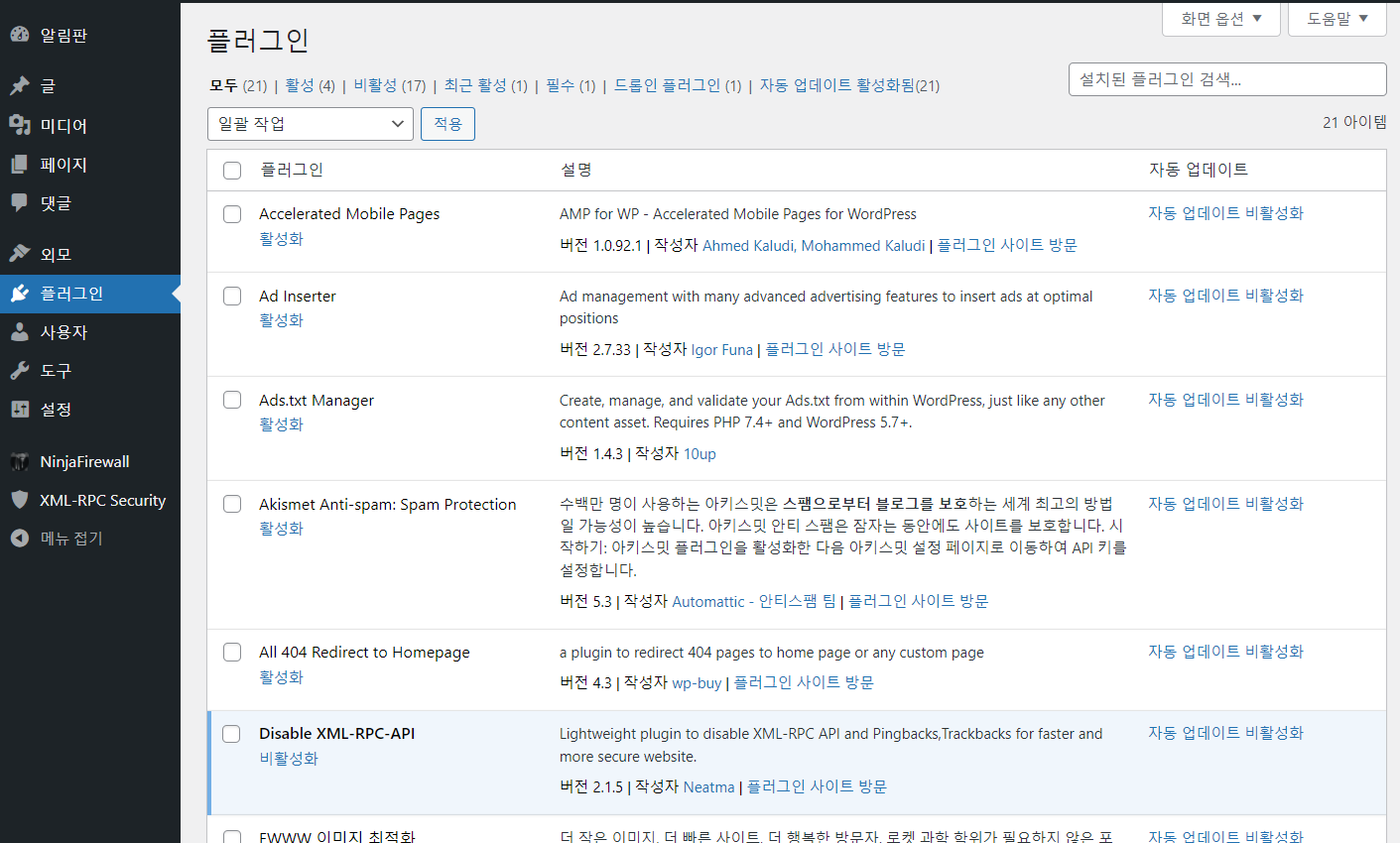Select the Disable XML-RPC-API checkbox
Image resolution: width=1400 pixels, height=843 pixels.
(x=231, y=734)
